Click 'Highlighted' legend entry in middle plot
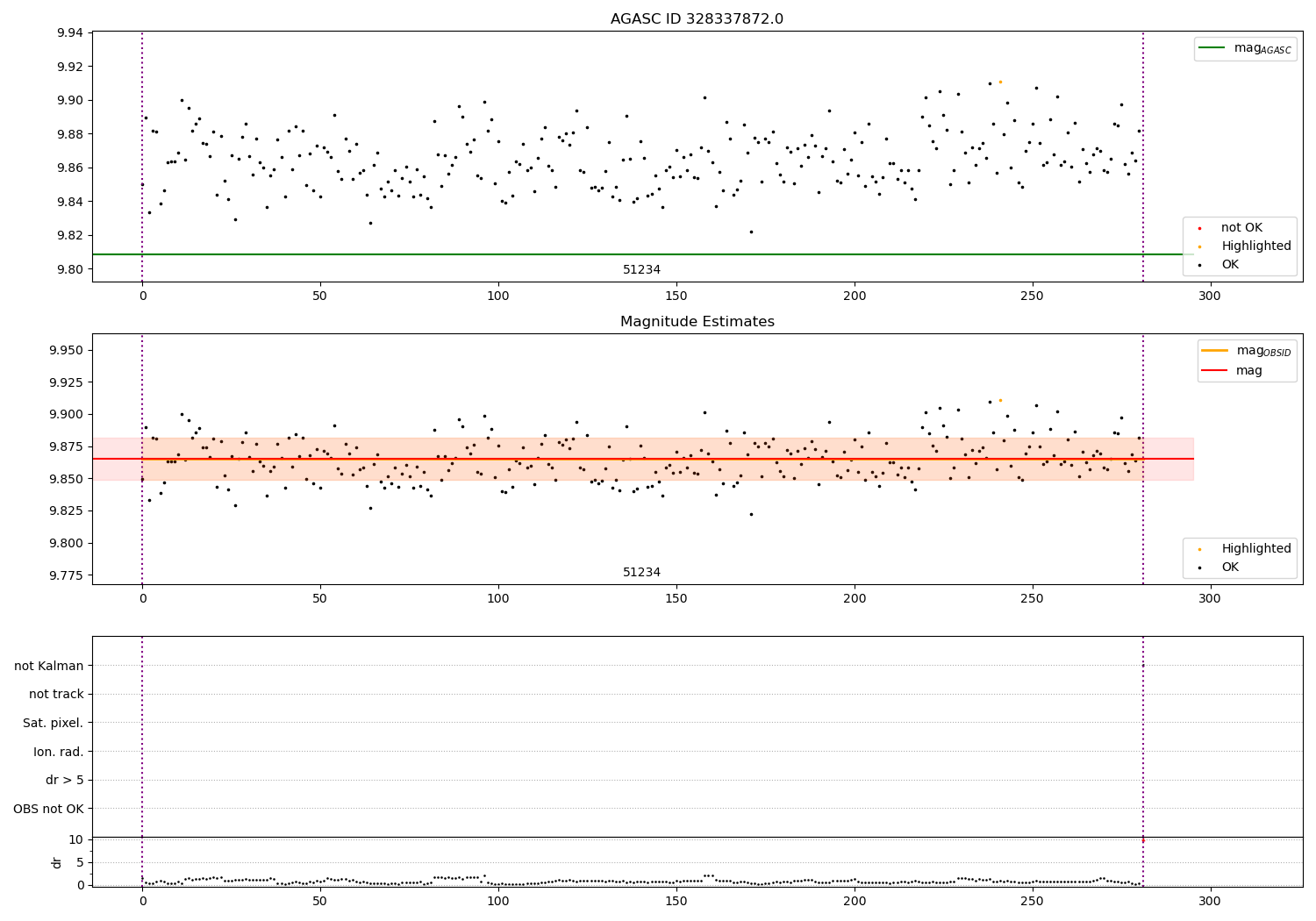 [1256, 549]
